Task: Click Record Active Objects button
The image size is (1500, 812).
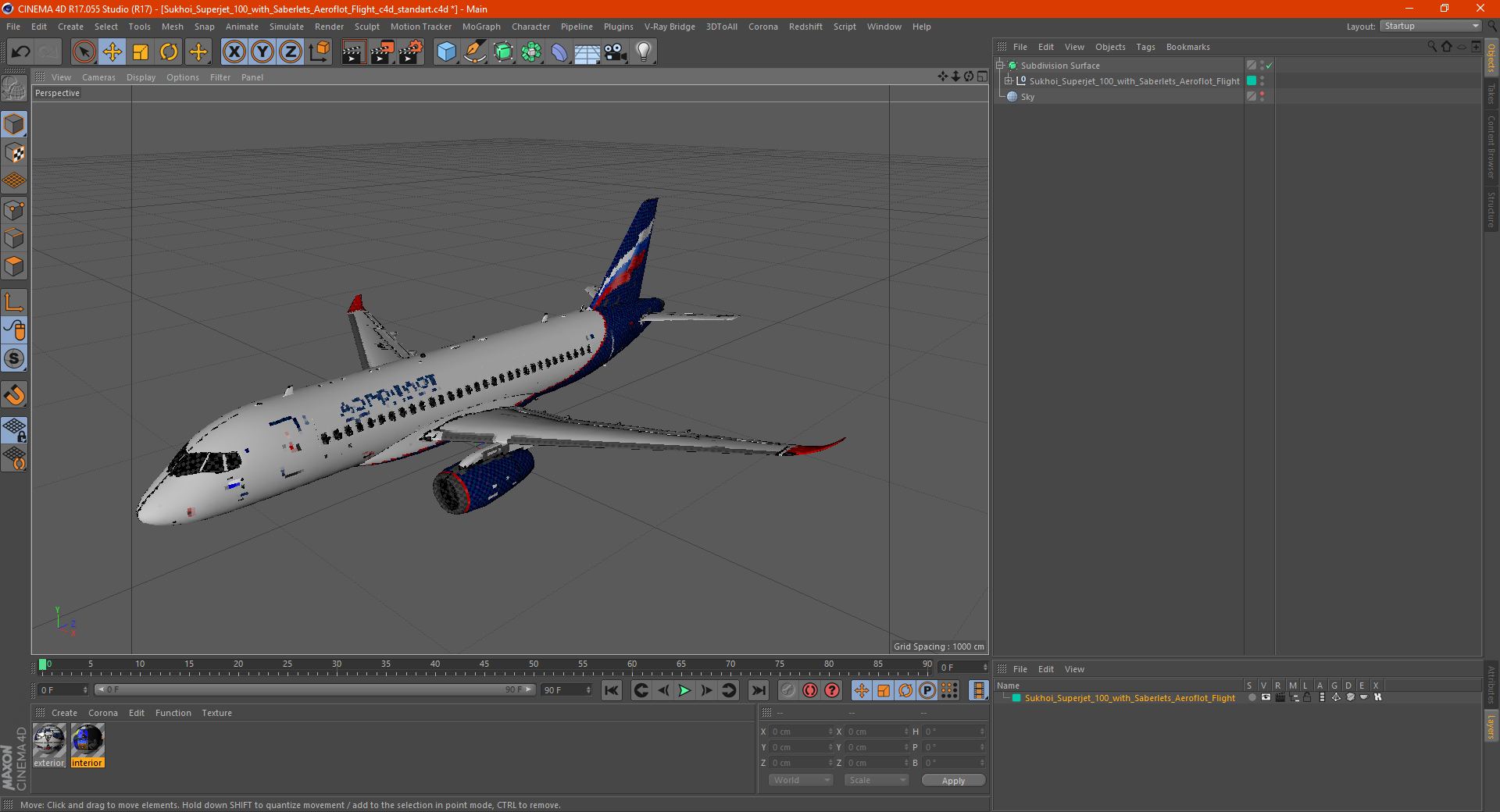Action: (x=788, y=690)
